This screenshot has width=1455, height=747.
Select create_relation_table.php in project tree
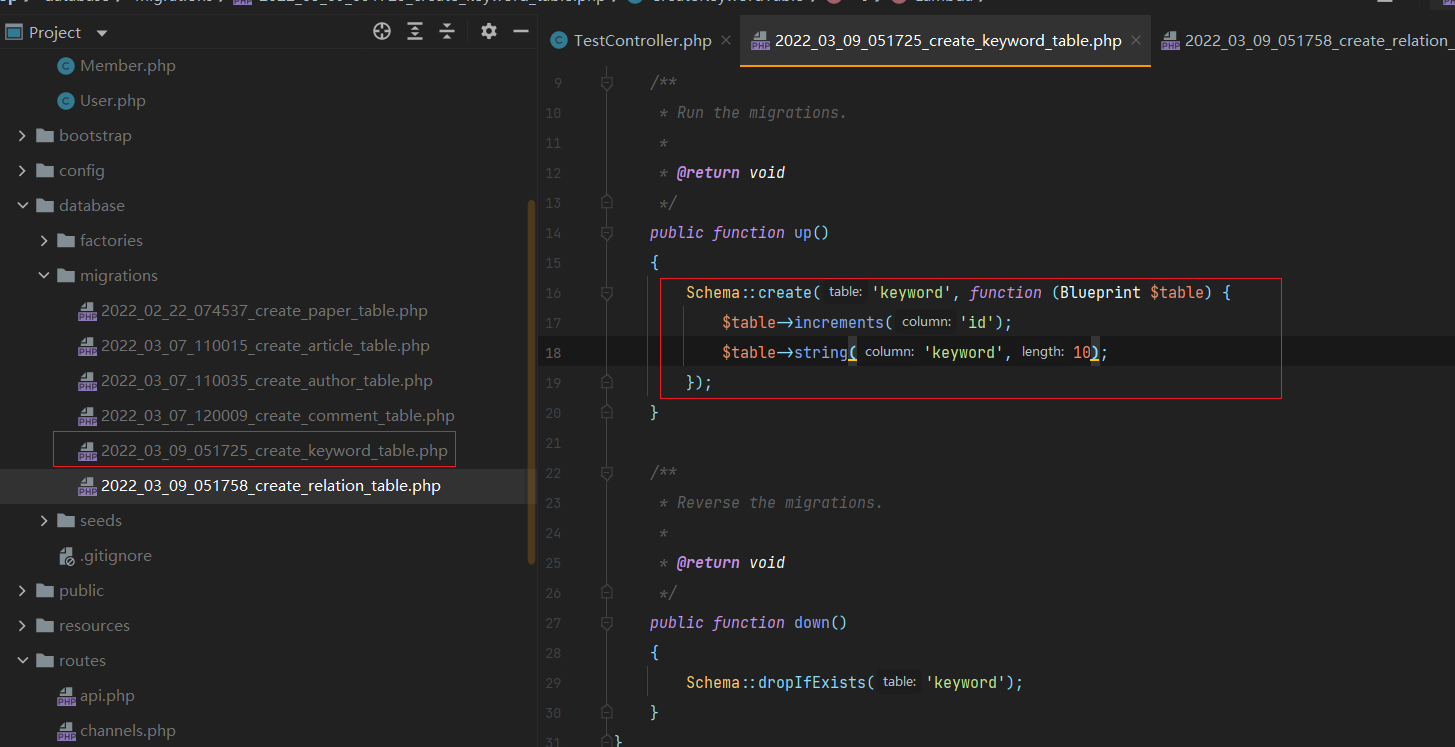tap(271, 486)
